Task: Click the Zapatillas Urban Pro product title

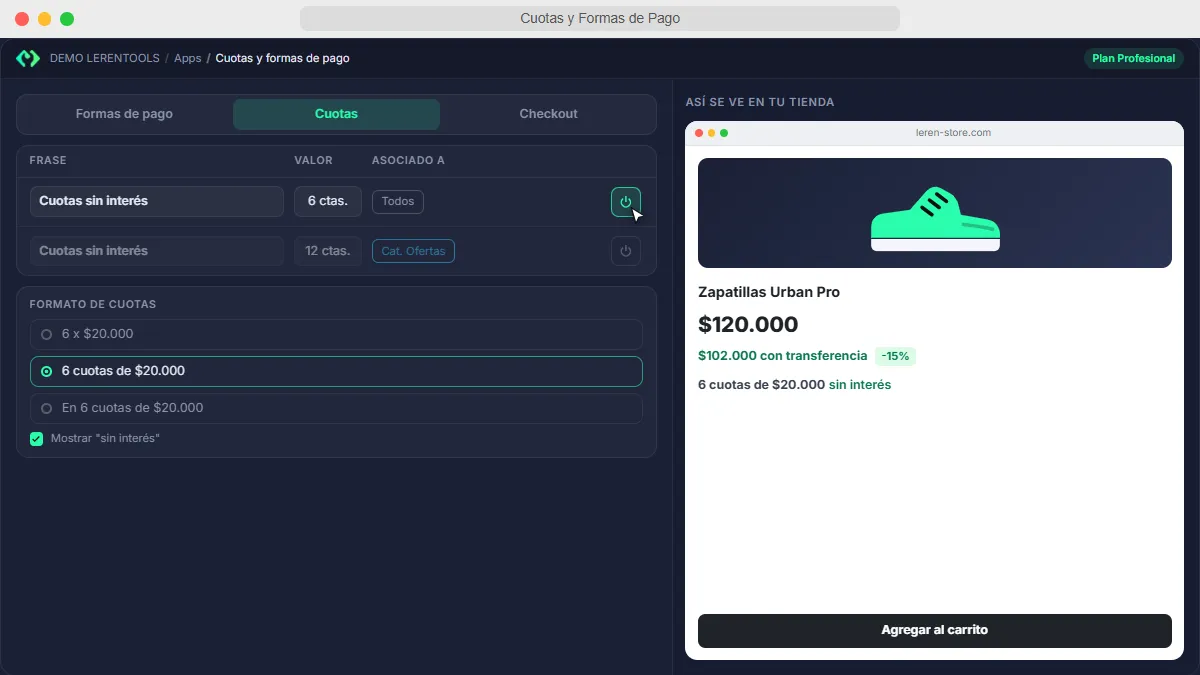Action: tap(769, 292)
